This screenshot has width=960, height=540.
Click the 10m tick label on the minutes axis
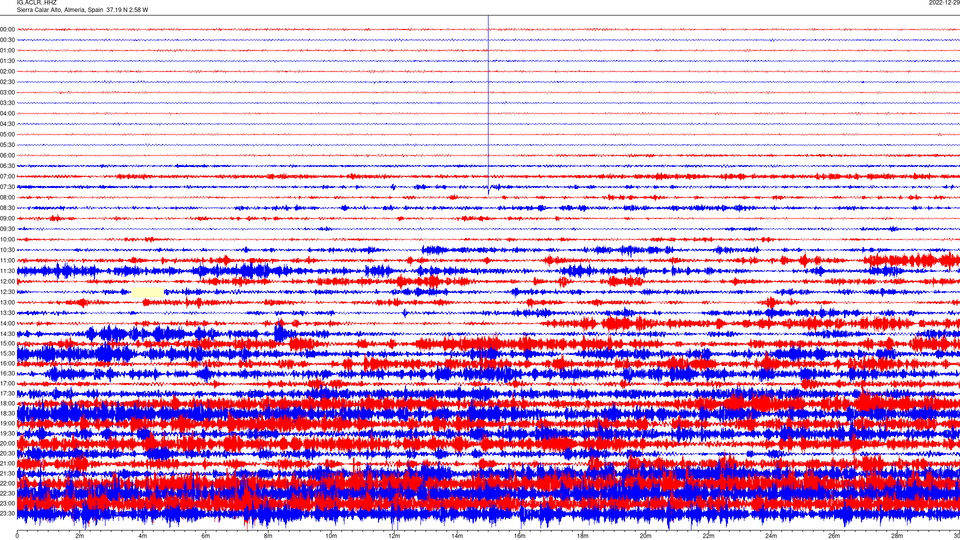[x=331, y=536]
